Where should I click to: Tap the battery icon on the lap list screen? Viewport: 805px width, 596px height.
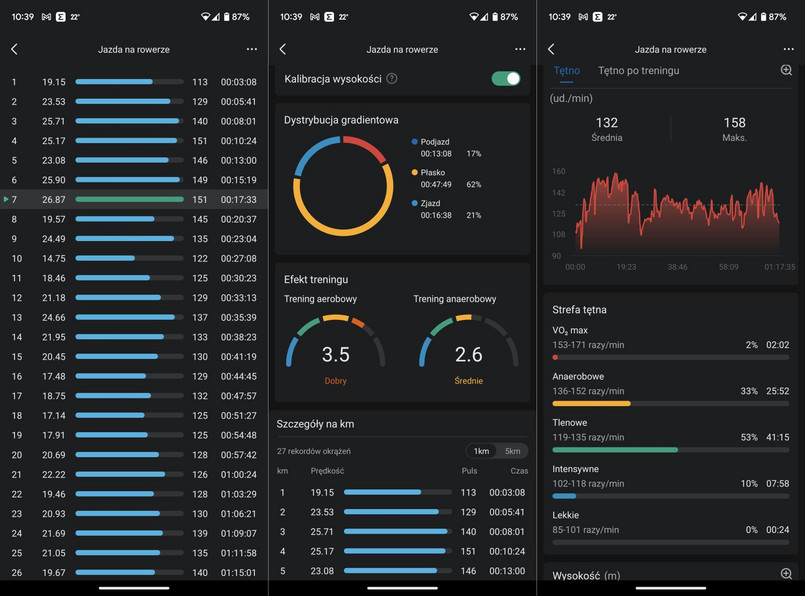226,17
